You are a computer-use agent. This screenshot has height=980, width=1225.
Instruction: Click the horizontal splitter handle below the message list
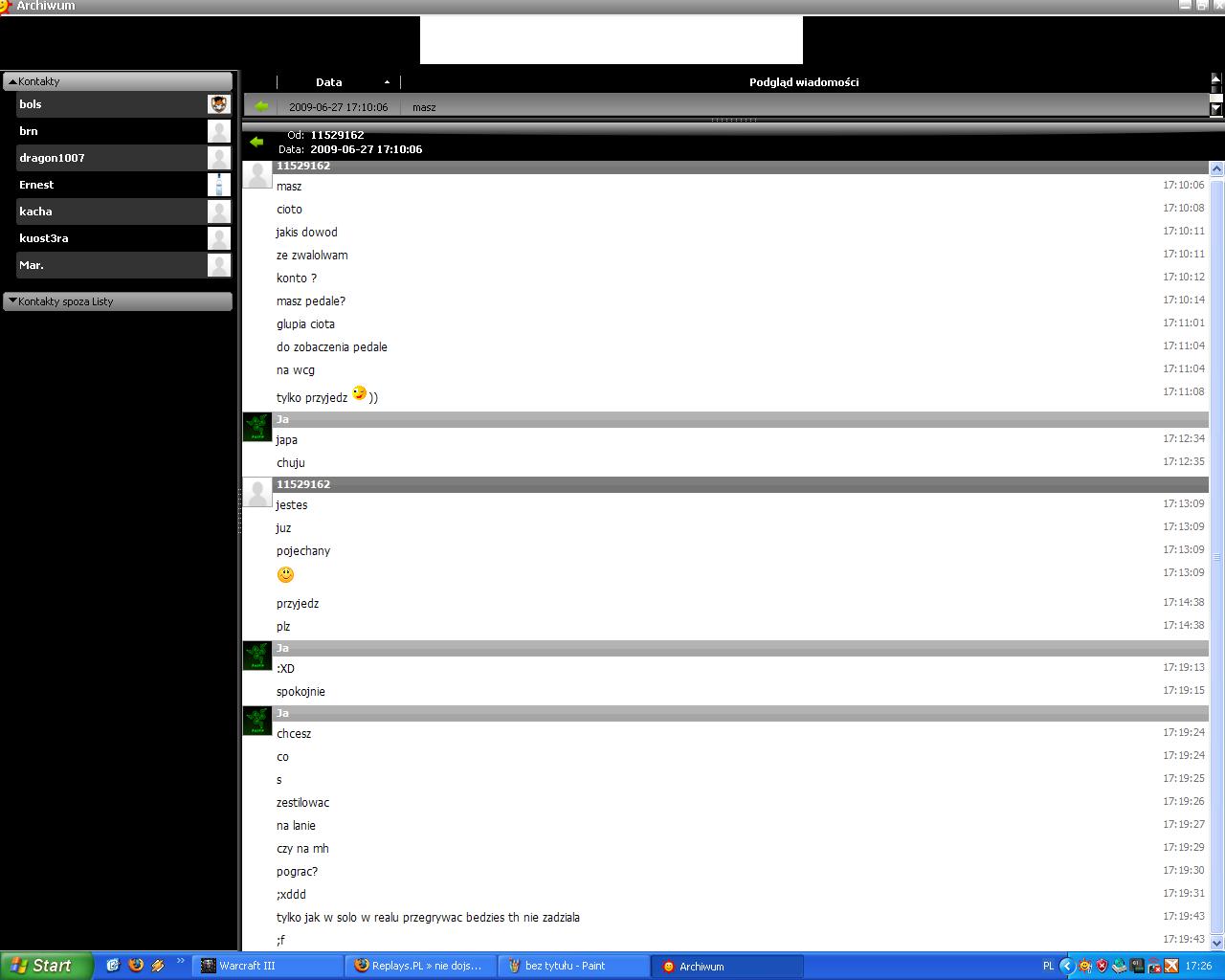[x=734, y=121]
